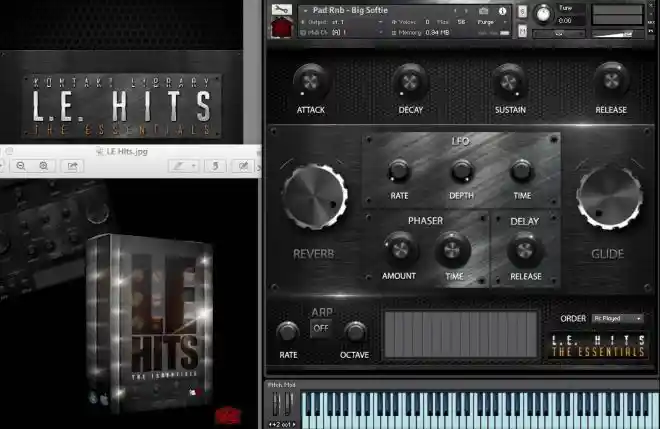Click the Tune knob in header
The height and width of the screenshot is (429, 660).
543,14
